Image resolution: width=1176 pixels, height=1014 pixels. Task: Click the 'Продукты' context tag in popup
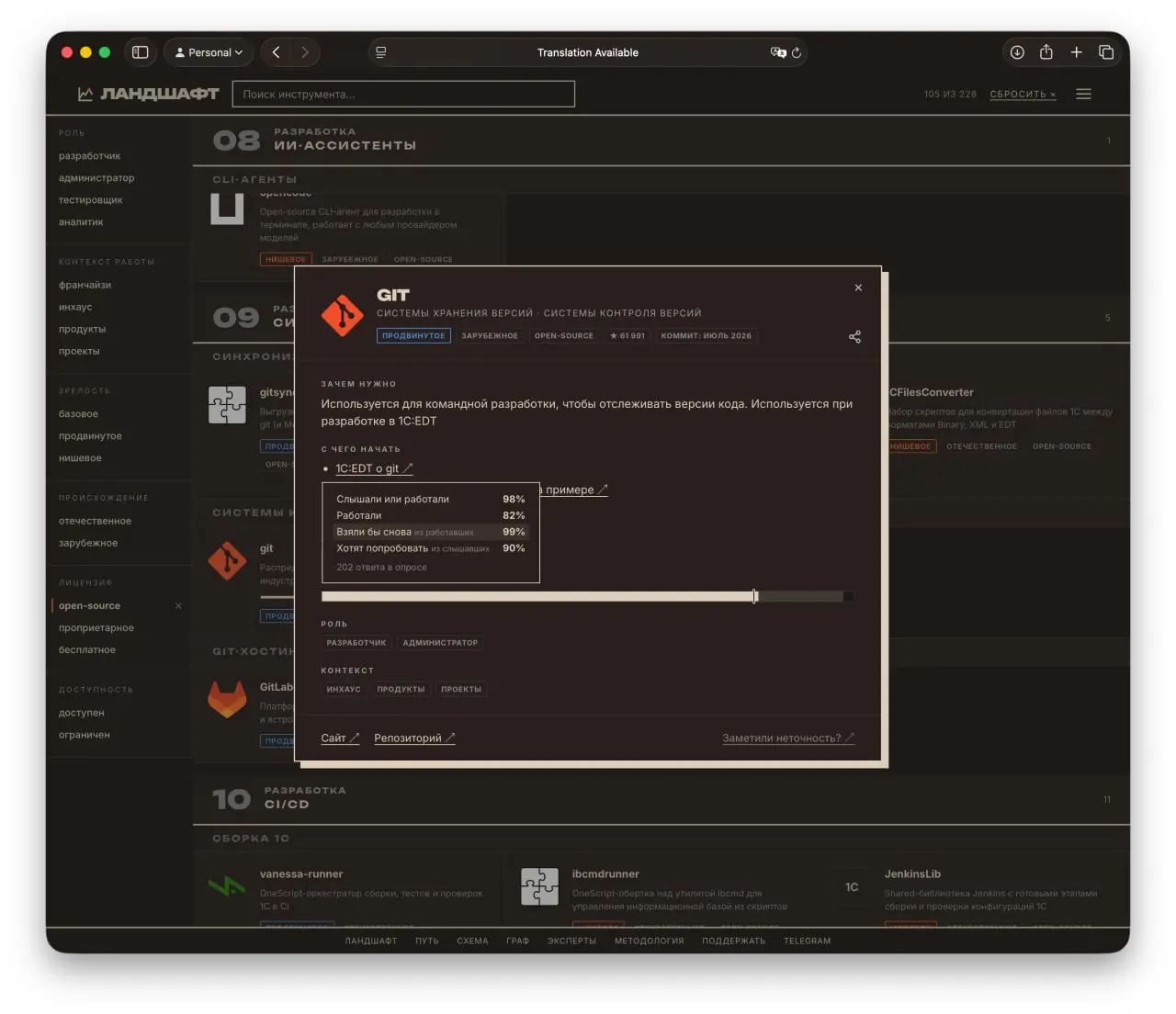401,689
